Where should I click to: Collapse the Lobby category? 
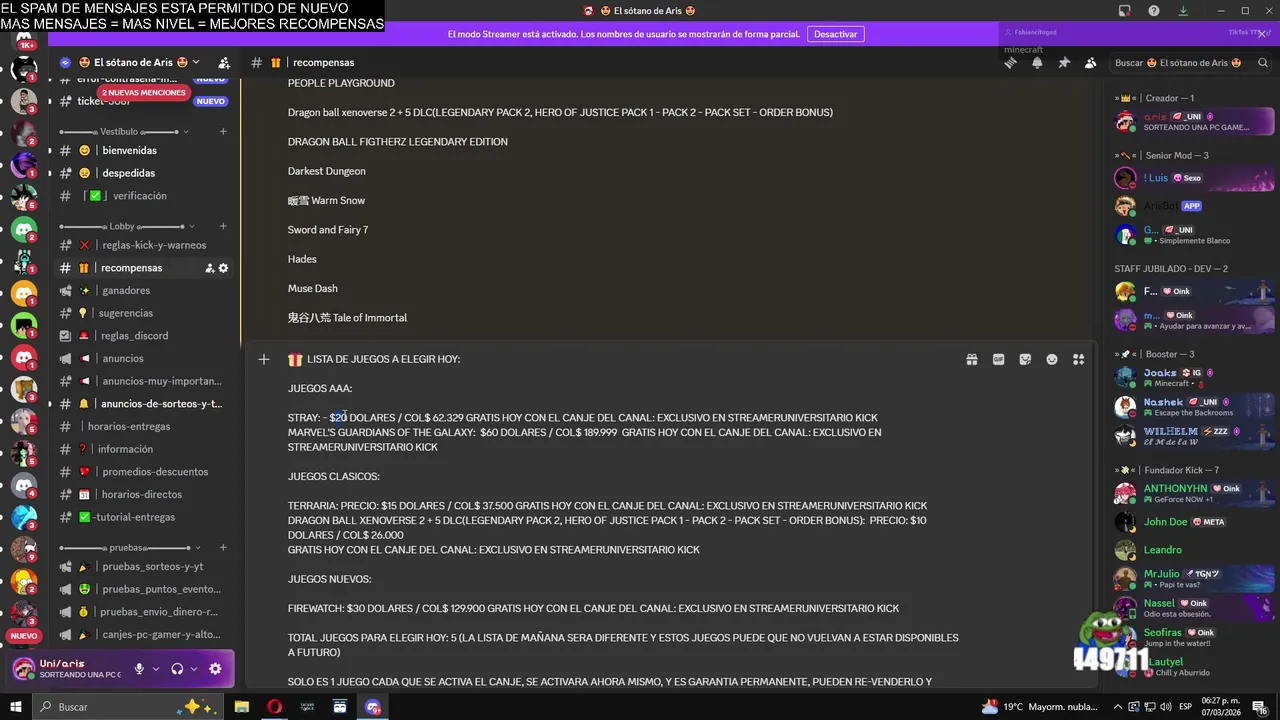pyautogui.click(x=127, y=226)
